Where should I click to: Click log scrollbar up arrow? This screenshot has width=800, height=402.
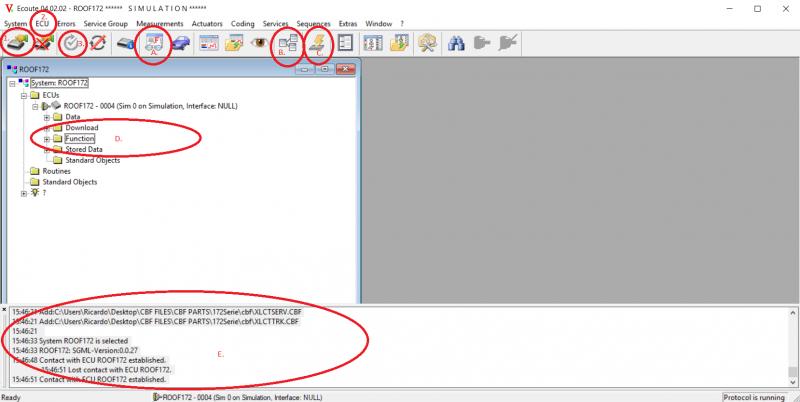tap(793, 312)
